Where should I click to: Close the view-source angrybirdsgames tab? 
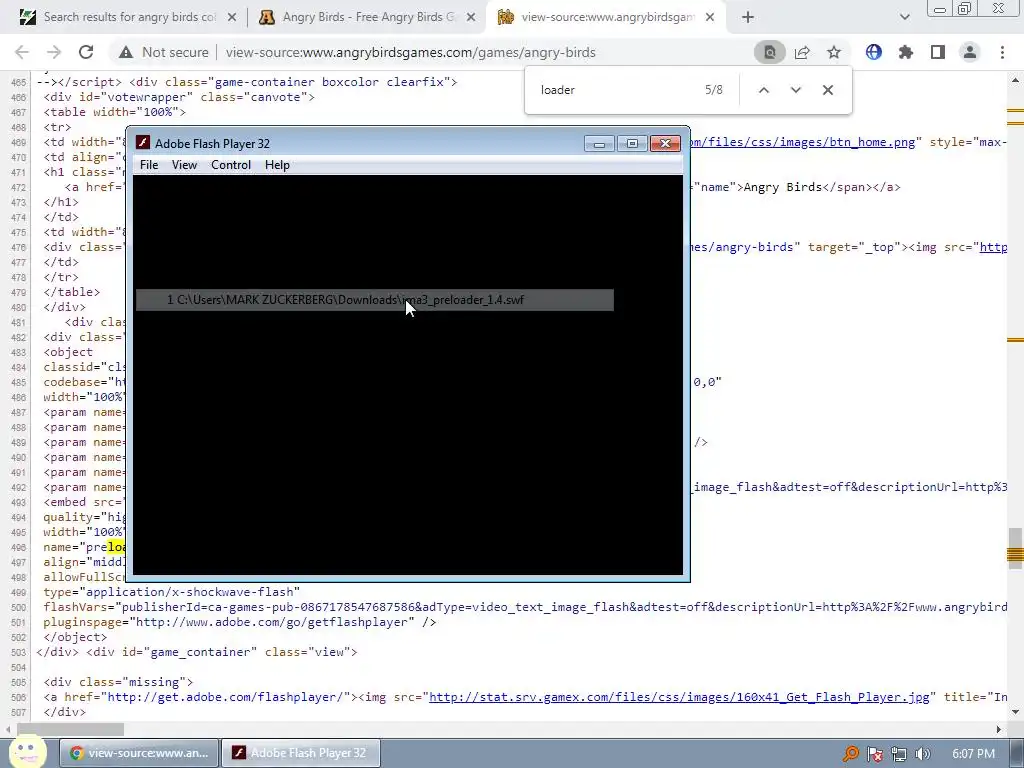point(711,18)
